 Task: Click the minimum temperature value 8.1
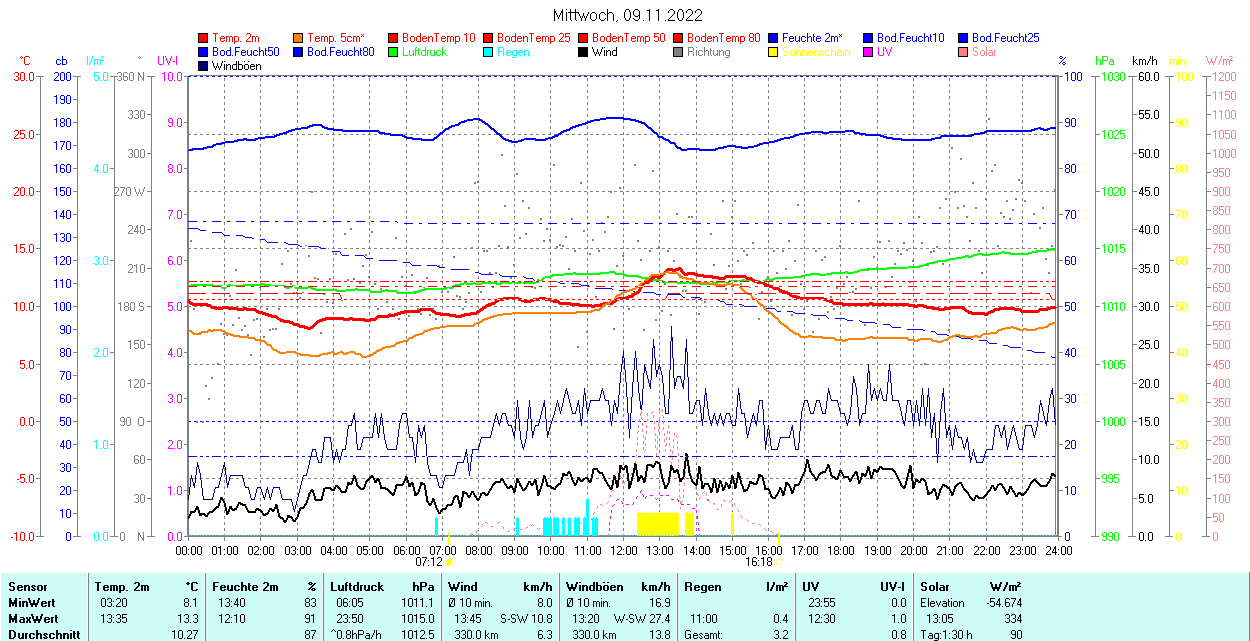pos(192,603)
